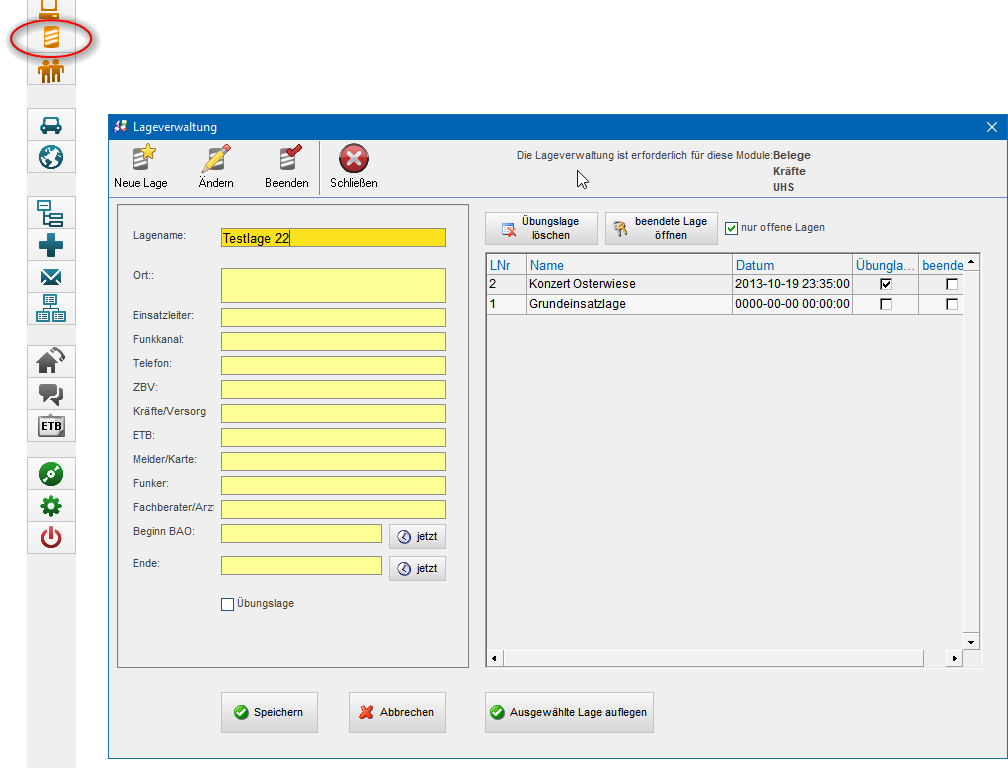
Task: Click the red power icon
Action: 51,538
